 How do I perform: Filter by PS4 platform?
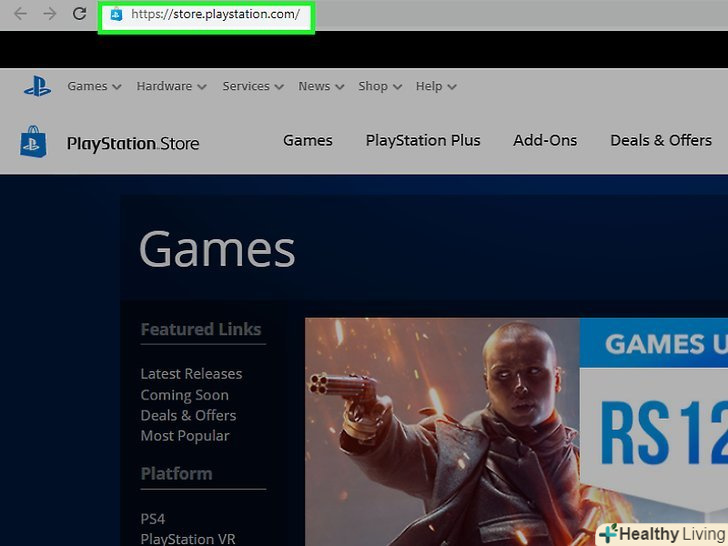coord(153,519)
